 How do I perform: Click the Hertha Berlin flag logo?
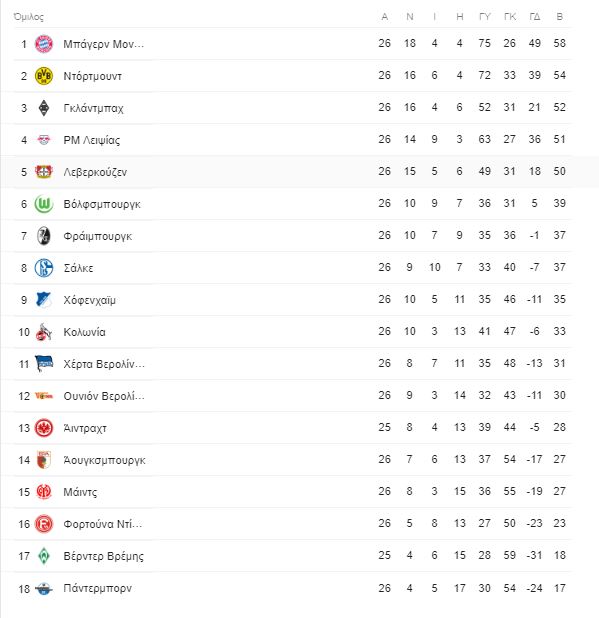[44, 363]
